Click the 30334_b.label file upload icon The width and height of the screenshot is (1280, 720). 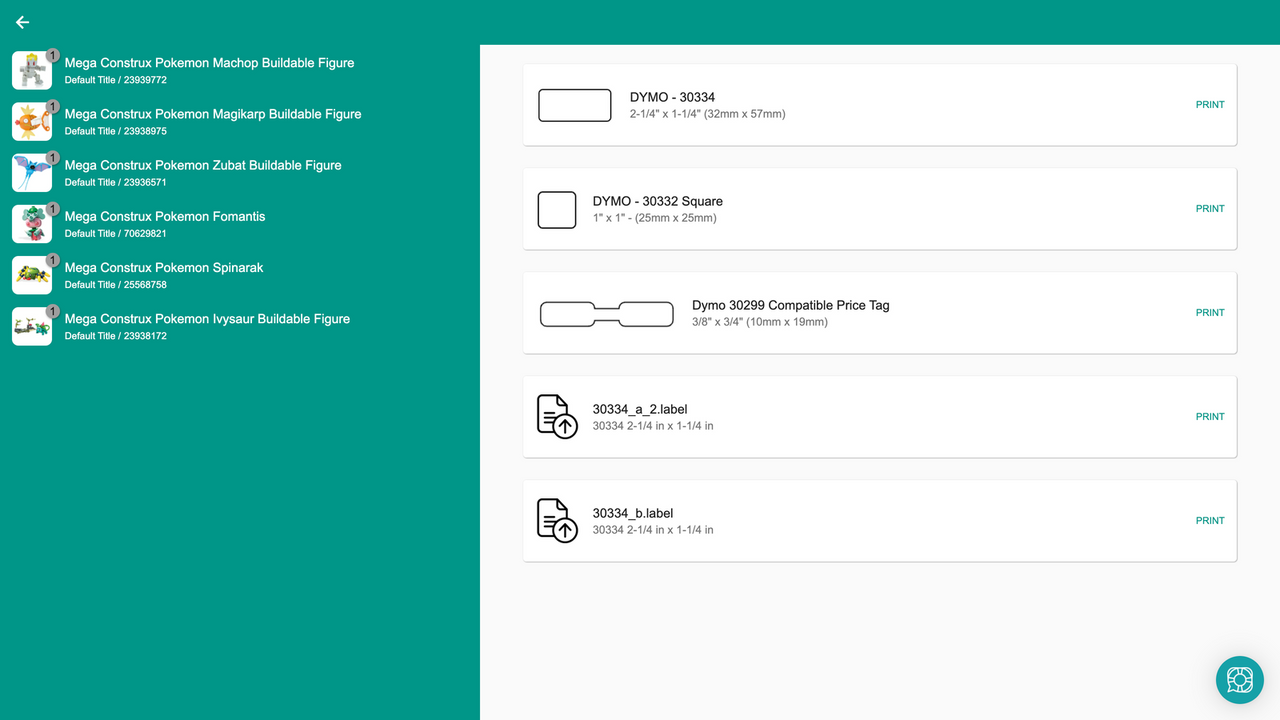557,520
